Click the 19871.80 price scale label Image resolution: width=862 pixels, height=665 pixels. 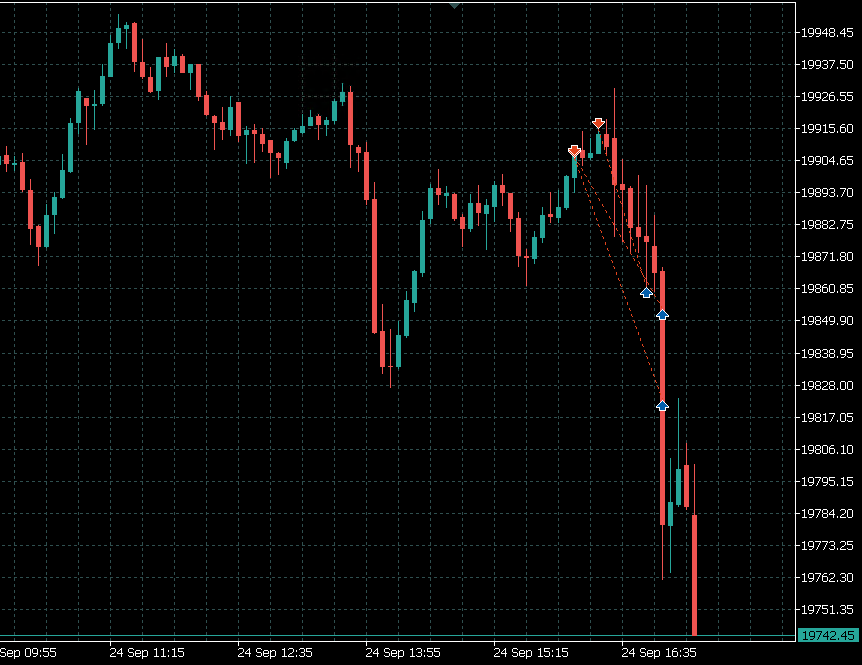(x=827, y=257)
